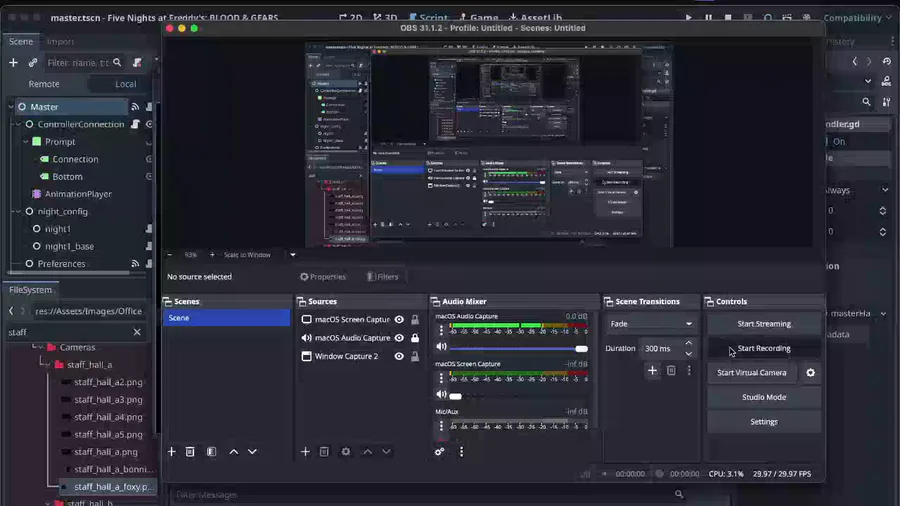Select Local scene tree tab
Viewport: 900px width, 506px height.
point(125,84)
